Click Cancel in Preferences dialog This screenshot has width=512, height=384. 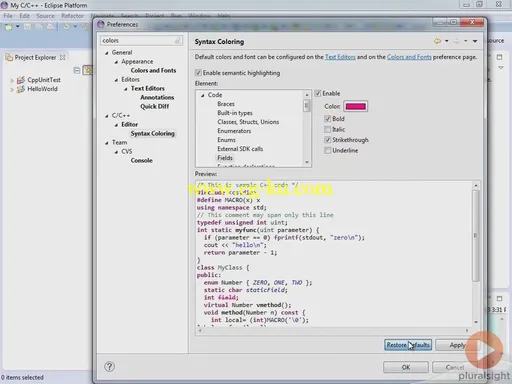tap(455, 367)
